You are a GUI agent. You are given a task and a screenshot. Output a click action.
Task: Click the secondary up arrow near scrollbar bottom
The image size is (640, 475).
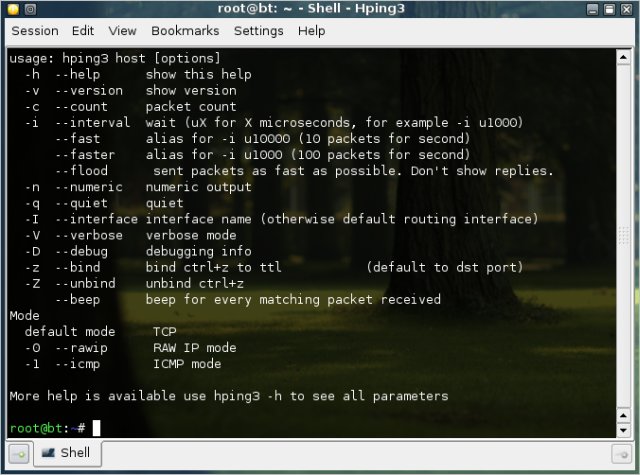pyautogui.click(x=623, y=416)
